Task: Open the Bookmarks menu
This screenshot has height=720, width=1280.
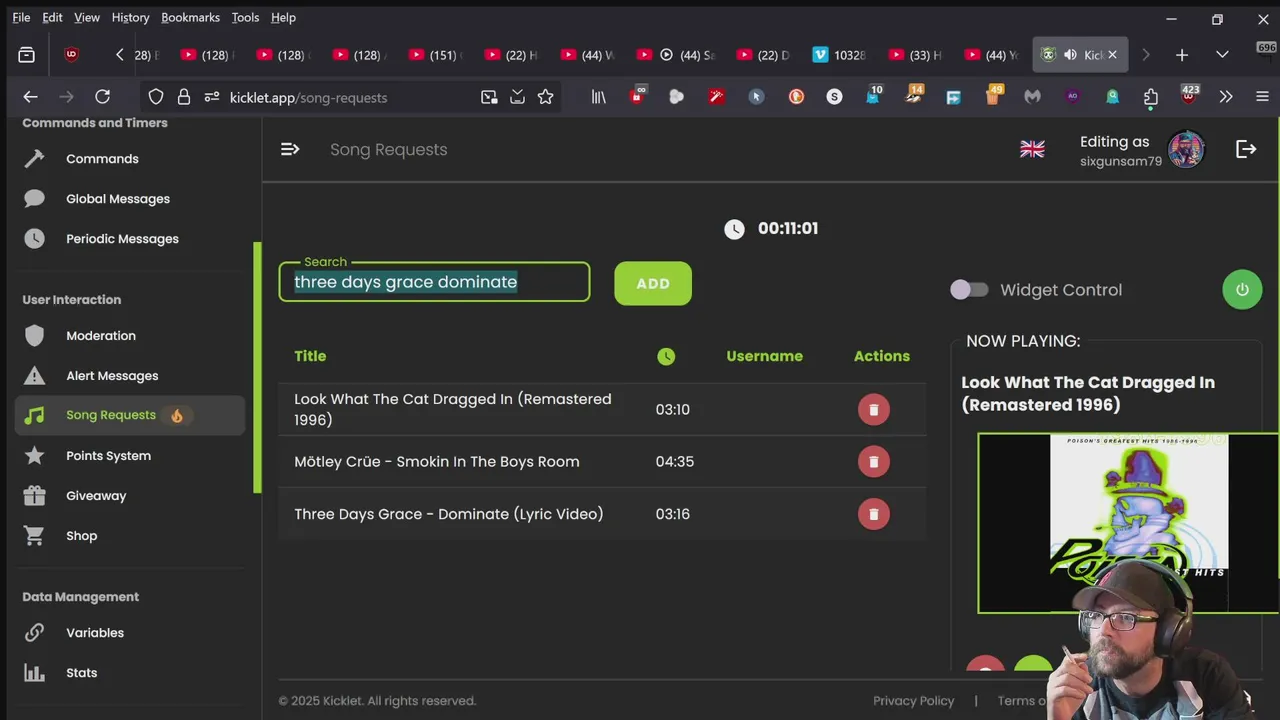Action: coord(190,17)
